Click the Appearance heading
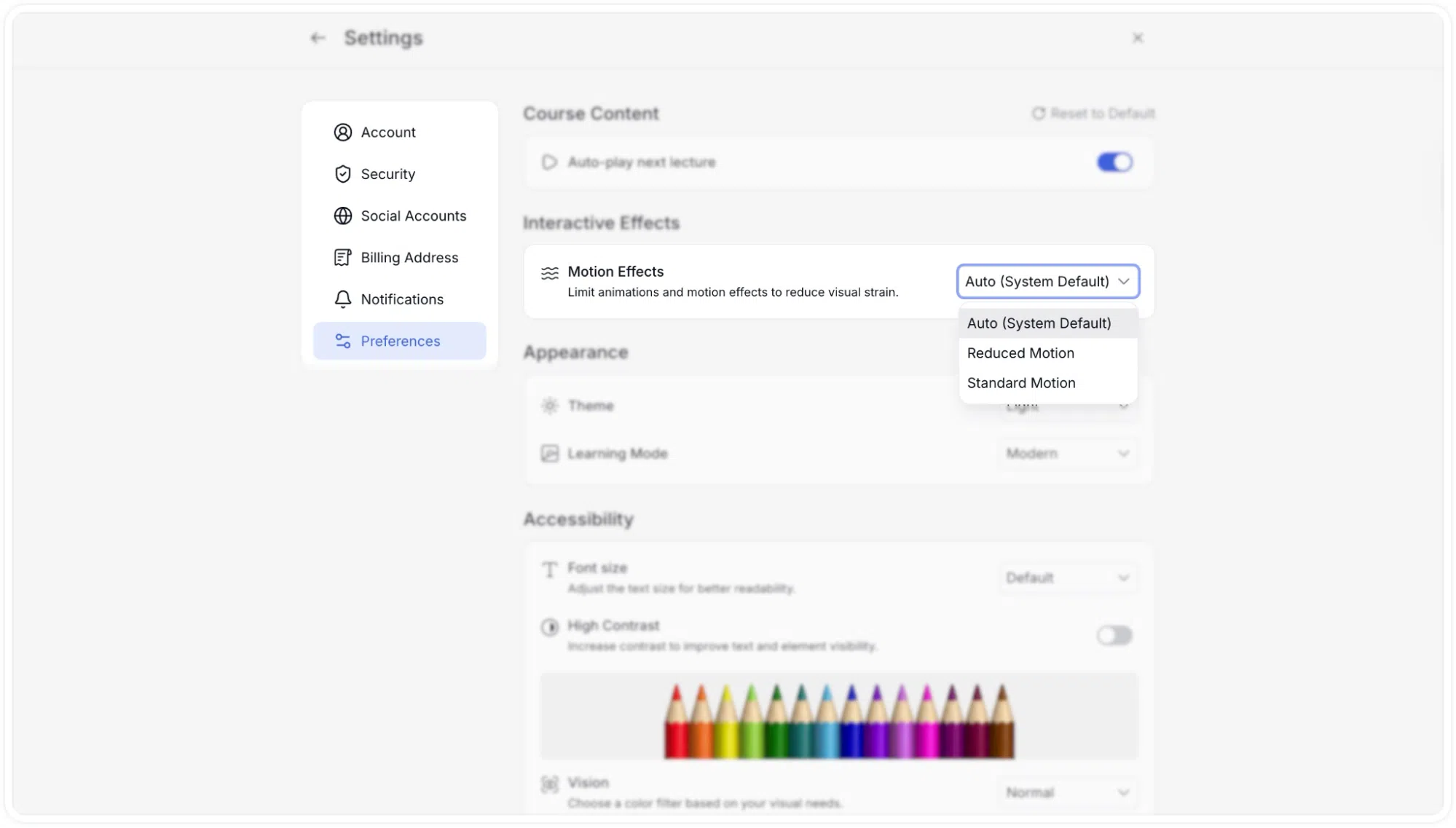Image resolution: width=1456 pixels, height=828 pixels. 575,352
